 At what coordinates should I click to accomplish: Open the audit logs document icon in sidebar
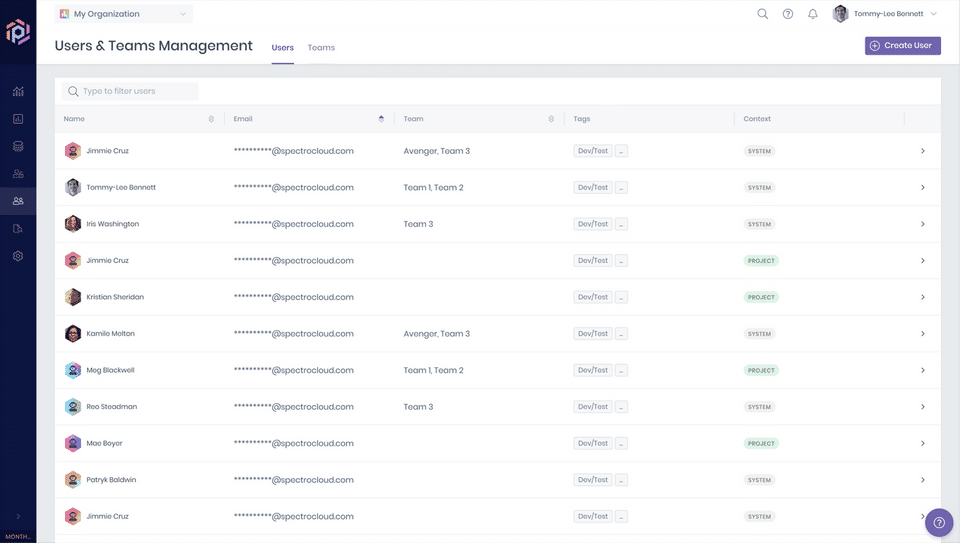(x=18, y=228)
